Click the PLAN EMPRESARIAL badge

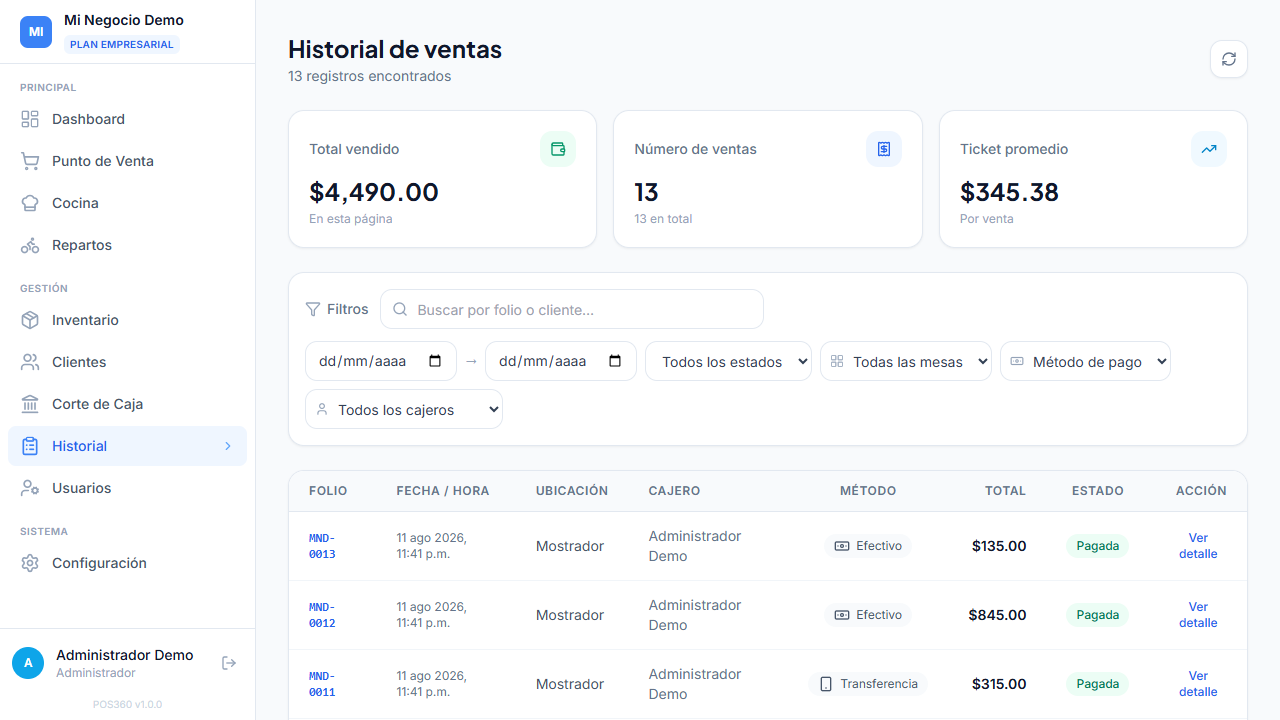(122, 44)
